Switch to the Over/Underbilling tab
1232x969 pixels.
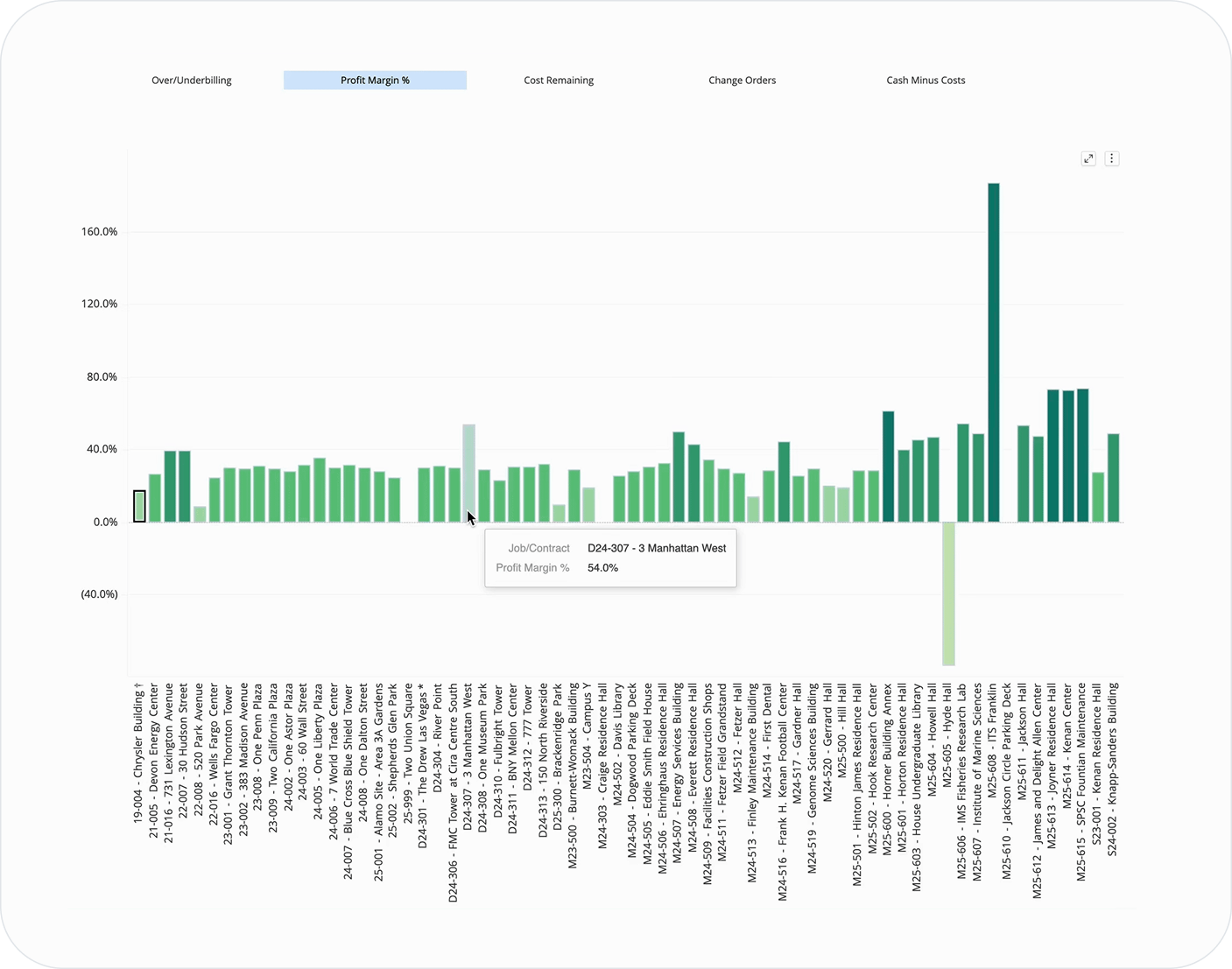tap(192, 81)
